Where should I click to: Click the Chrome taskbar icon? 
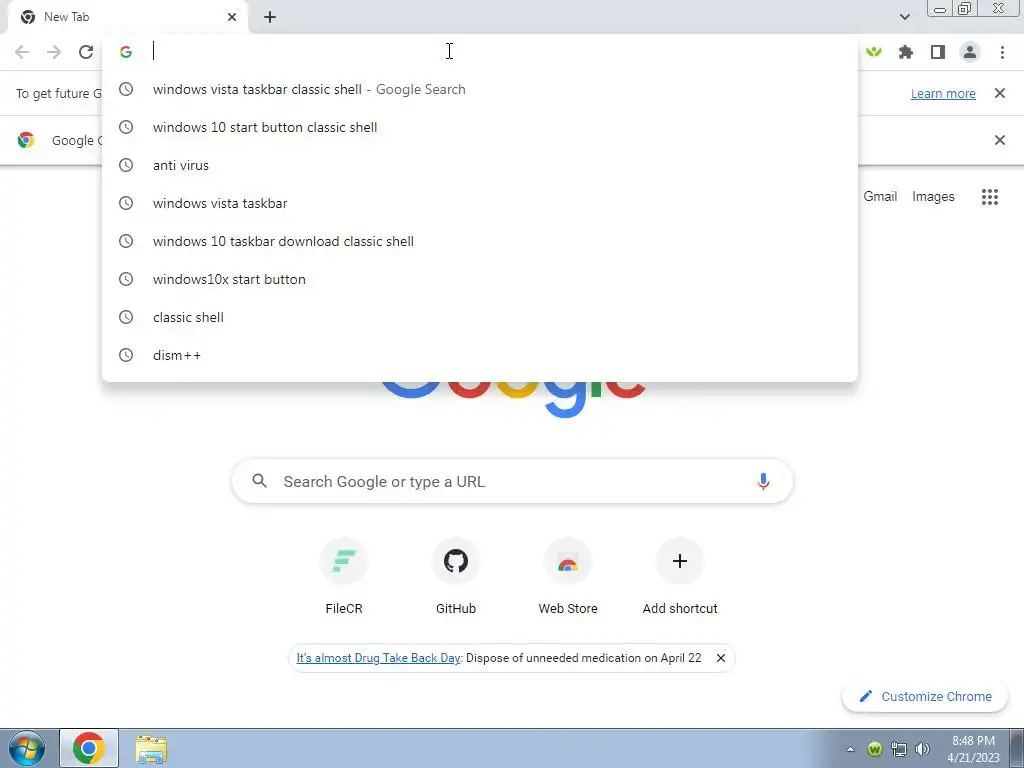[89, 748]
